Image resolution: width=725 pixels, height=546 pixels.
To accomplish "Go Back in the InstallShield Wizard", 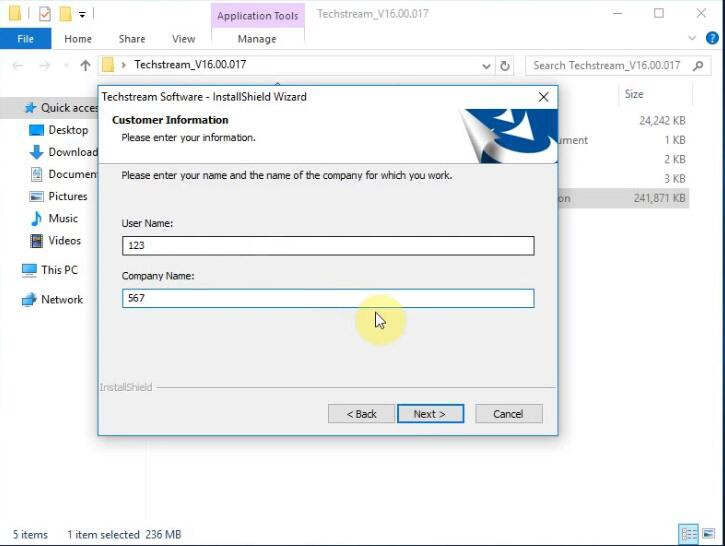I will pos(362,414).
